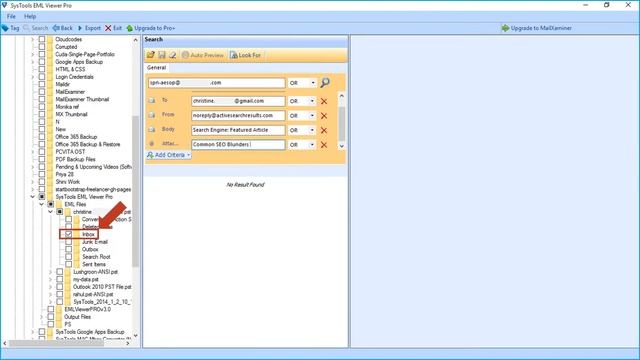Run the search with the magnifying glass
Image resolution: width=640 pixels, height=360 pixels.
point(325,82)
